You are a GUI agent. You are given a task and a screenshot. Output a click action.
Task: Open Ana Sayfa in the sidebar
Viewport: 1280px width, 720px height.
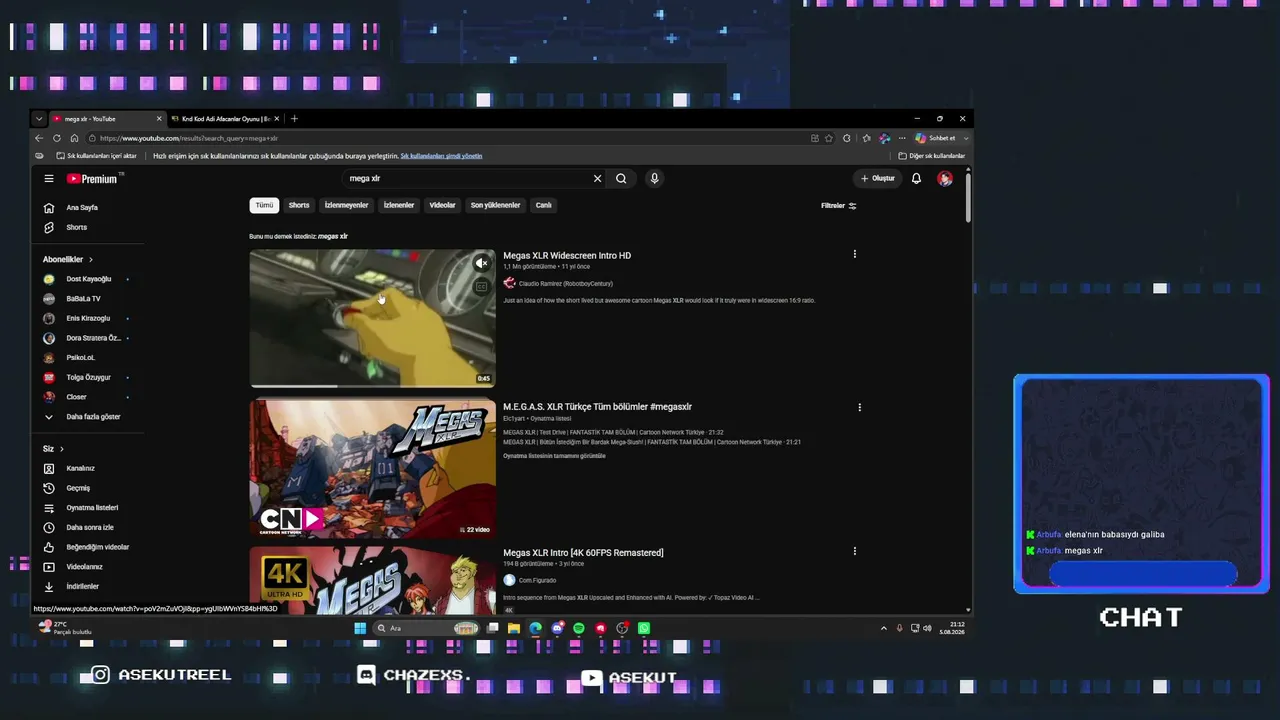click(82, 208)
